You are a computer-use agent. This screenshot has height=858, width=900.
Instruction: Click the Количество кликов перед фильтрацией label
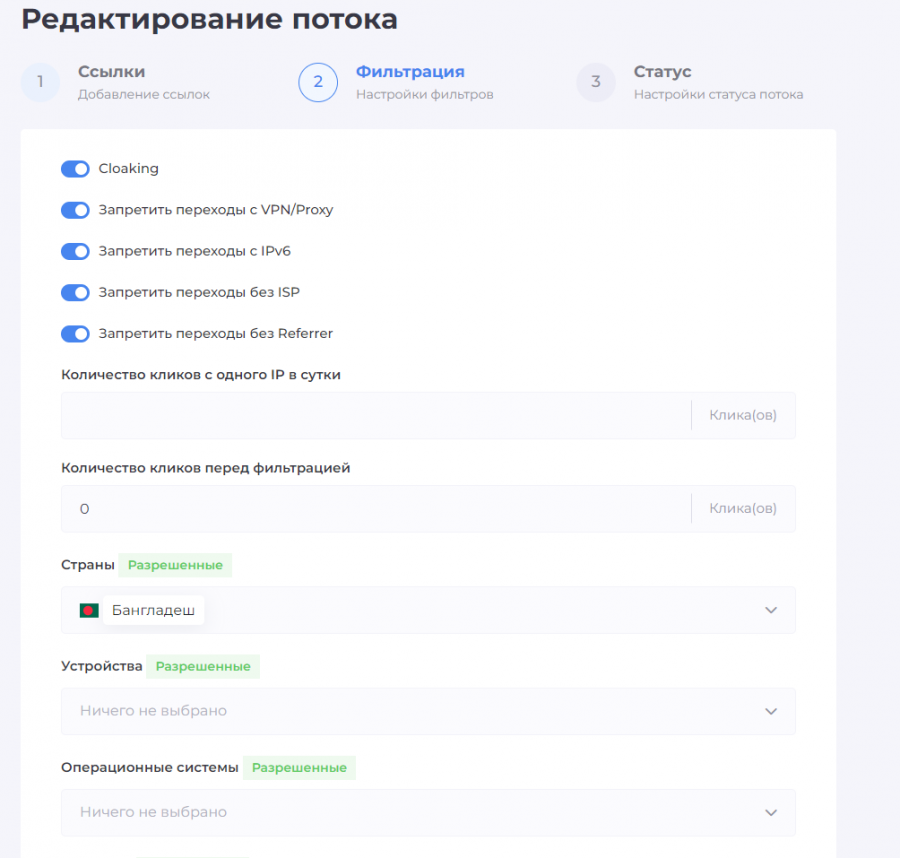point(205,468)
